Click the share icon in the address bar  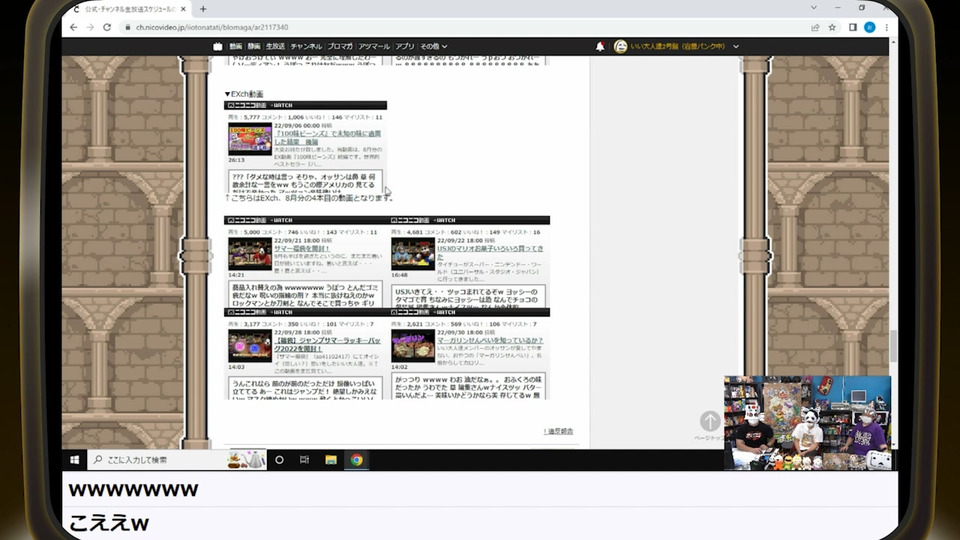pos(815,27)
